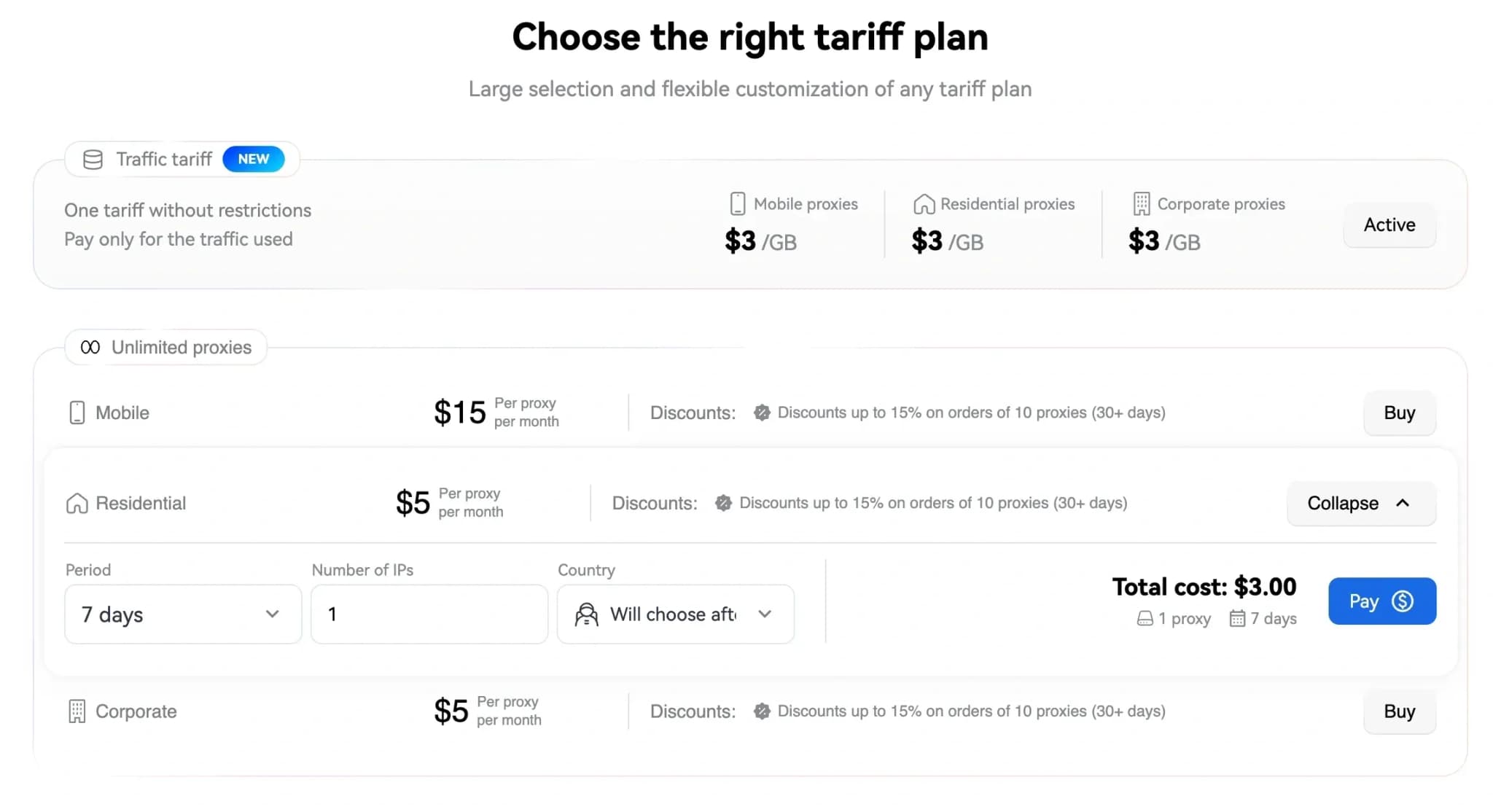1493x812 pixels.
Task: Click the Corporate row building icon
Action: pos(77,711)
